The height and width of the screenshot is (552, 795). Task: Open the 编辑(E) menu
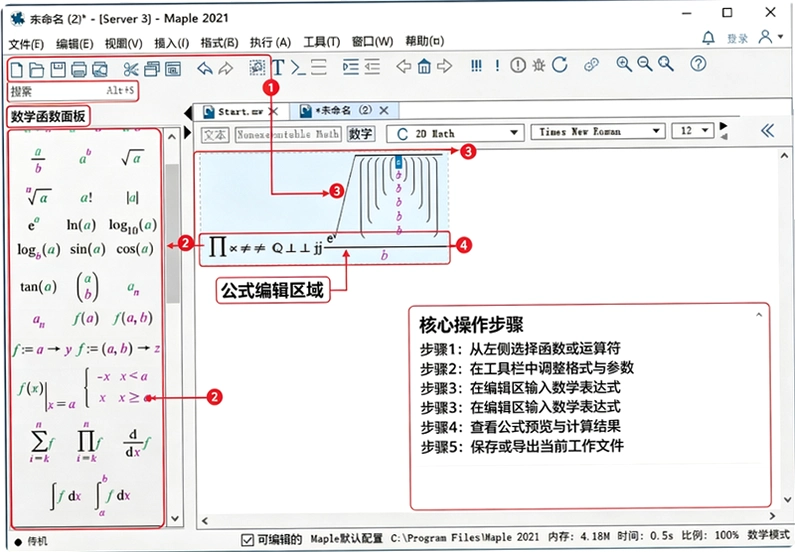[x=75, y=44]
